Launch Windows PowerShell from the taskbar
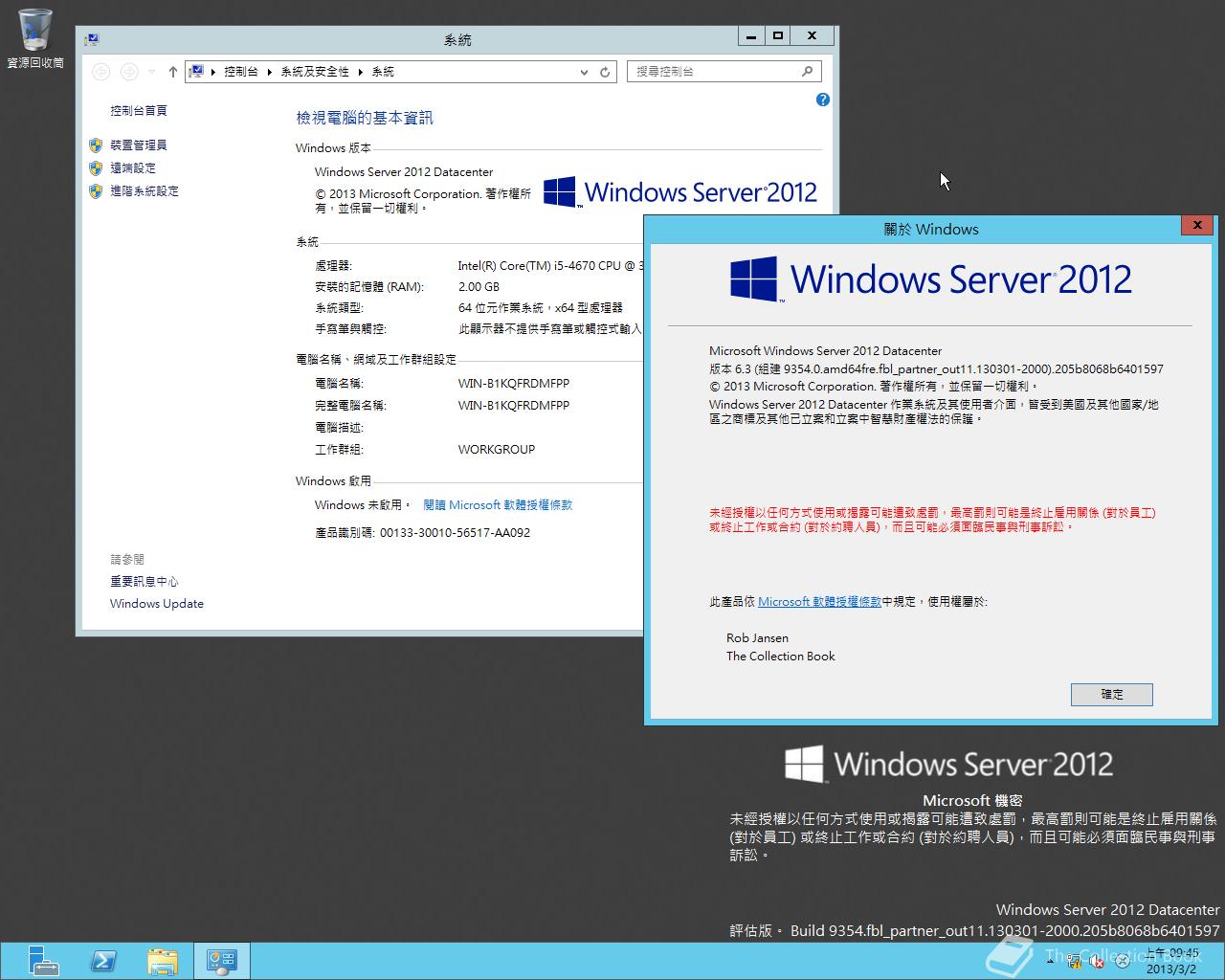The height and width of the screenshot is (980, 1225). [103, 961]
